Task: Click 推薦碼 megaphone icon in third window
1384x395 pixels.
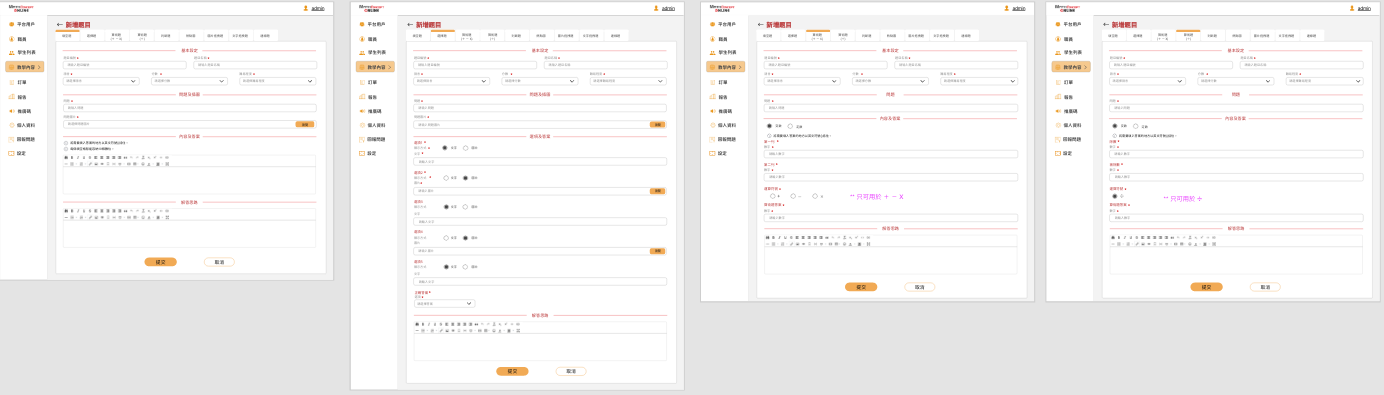Action: 713,111
